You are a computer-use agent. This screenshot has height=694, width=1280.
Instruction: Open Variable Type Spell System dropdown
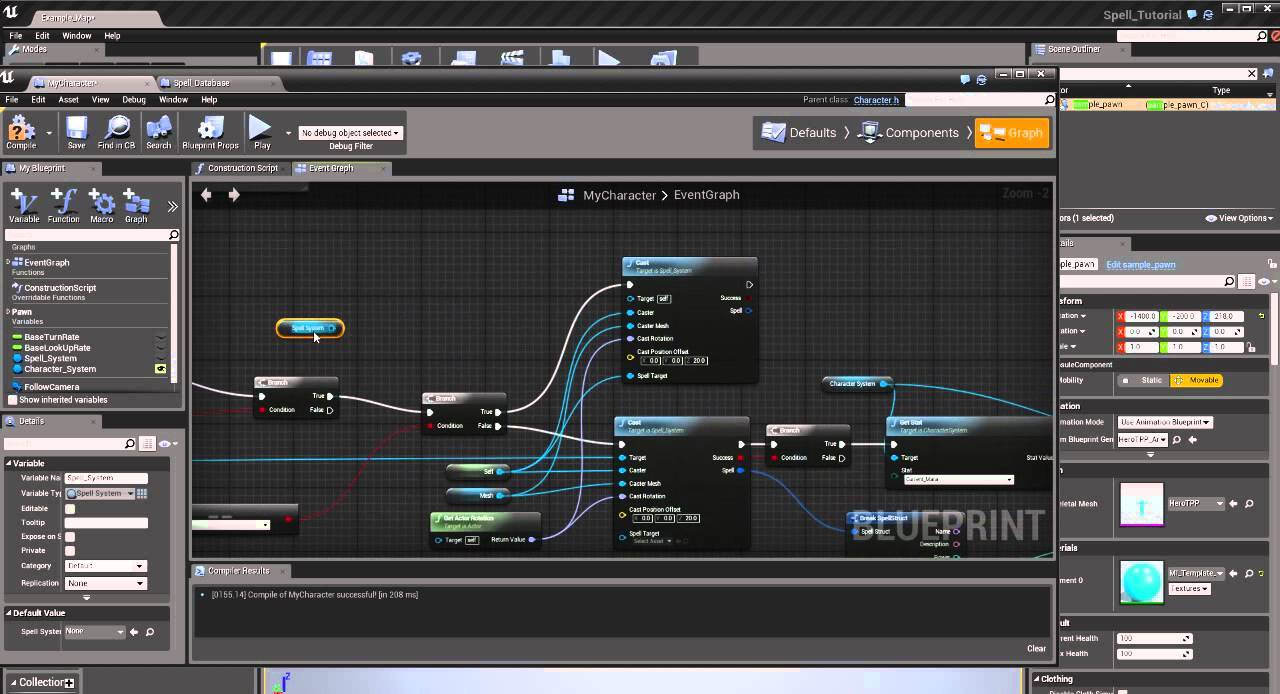[99, 493]
